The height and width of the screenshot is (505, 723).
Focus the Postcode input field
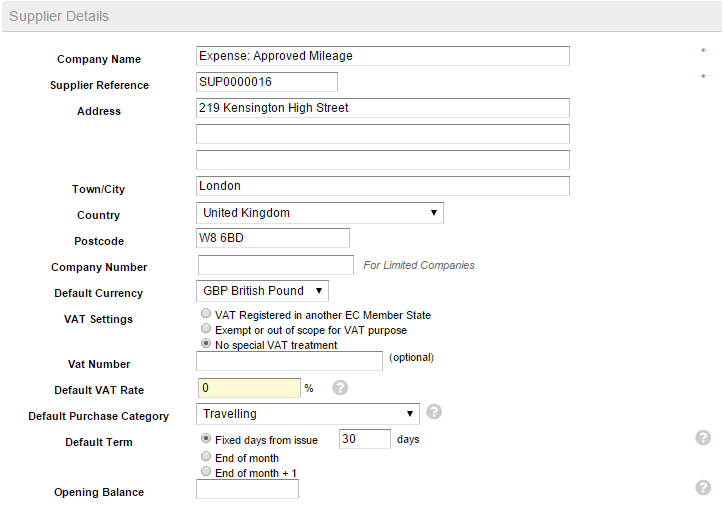pyautogui.click(x=273, y=238)
